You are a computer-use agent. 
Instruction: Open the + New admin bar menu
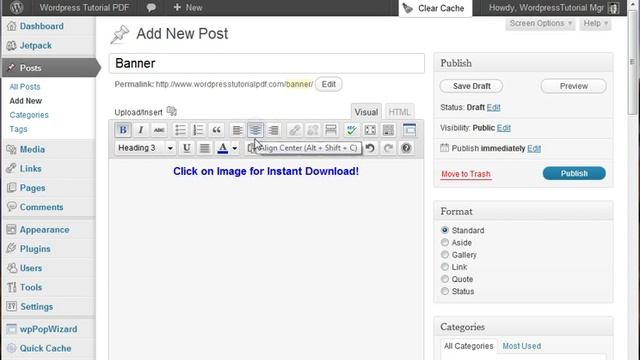click(x=188, y=7)
